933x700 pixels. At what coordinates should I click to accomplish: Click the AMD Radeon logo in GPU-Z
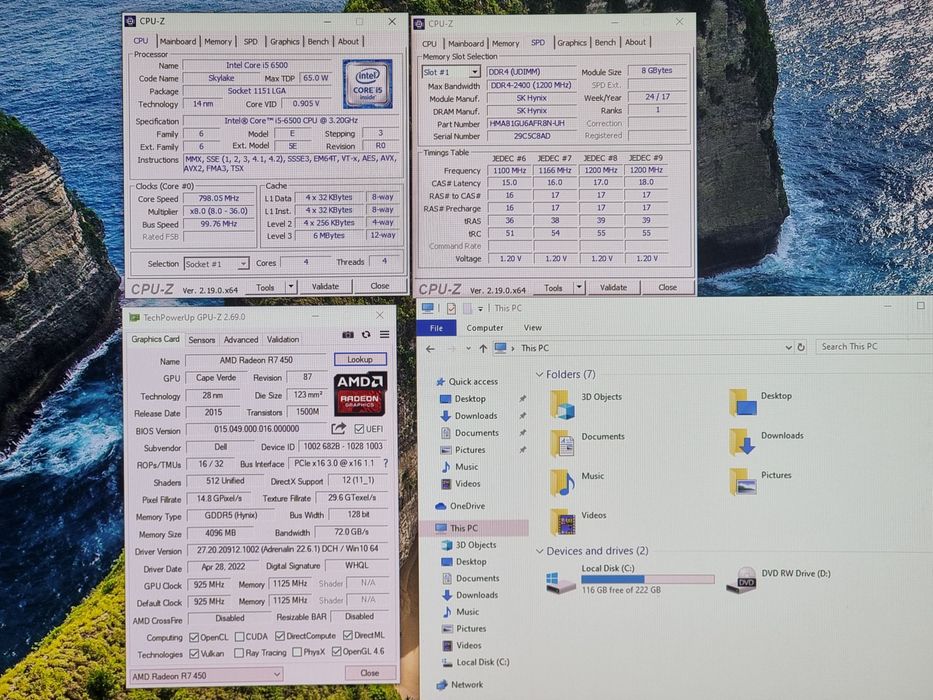pos(361,394)
